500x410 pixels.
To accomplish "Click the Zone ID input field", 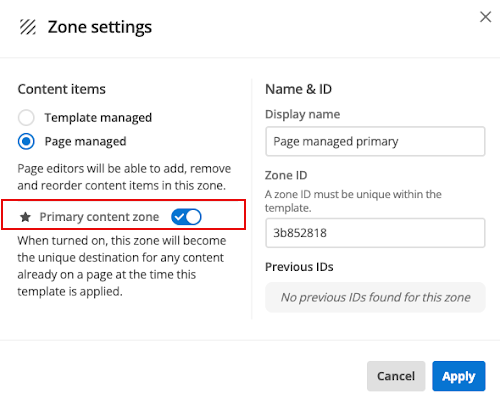I will 375,233.
